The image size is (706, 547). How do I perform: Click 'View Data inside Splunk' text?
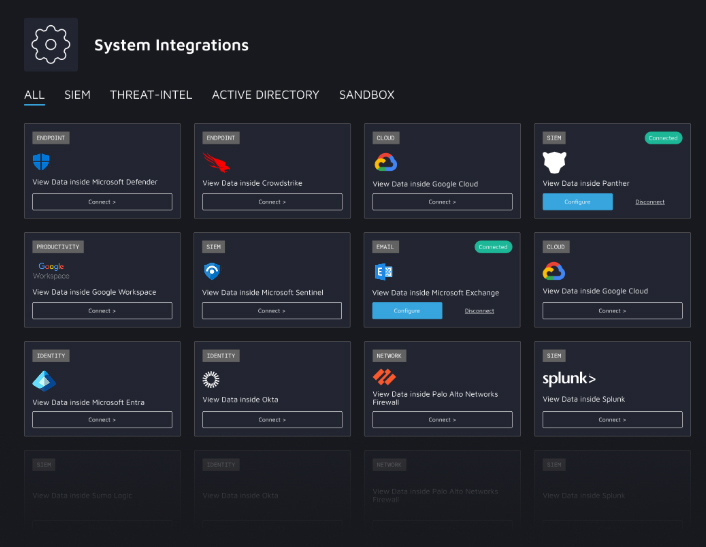[584, 399]
